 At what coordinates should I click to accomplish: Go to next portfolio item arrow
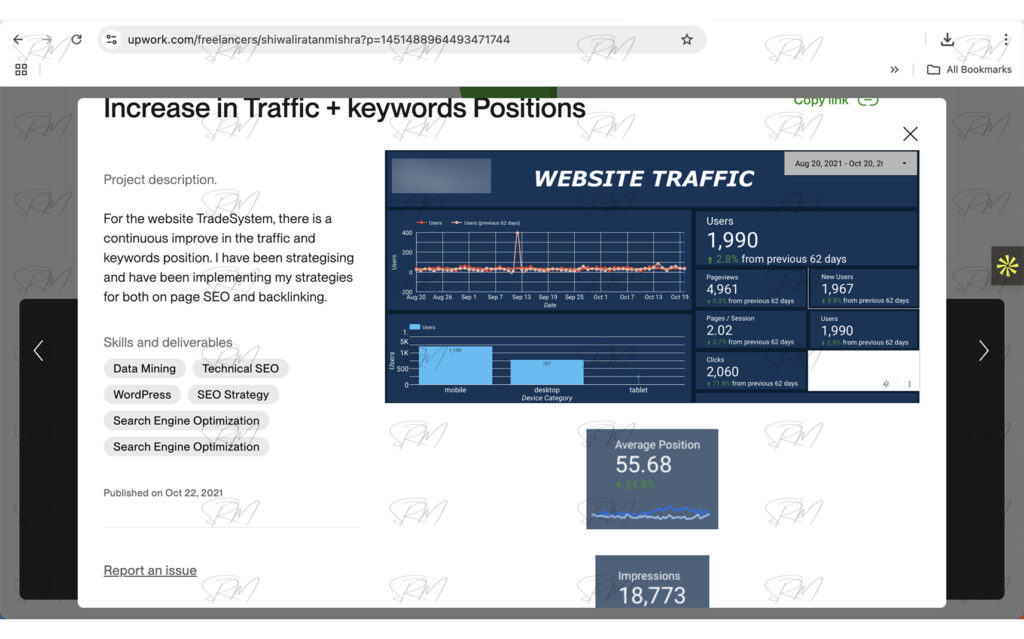pyautogui.click(x=984, y=351)
